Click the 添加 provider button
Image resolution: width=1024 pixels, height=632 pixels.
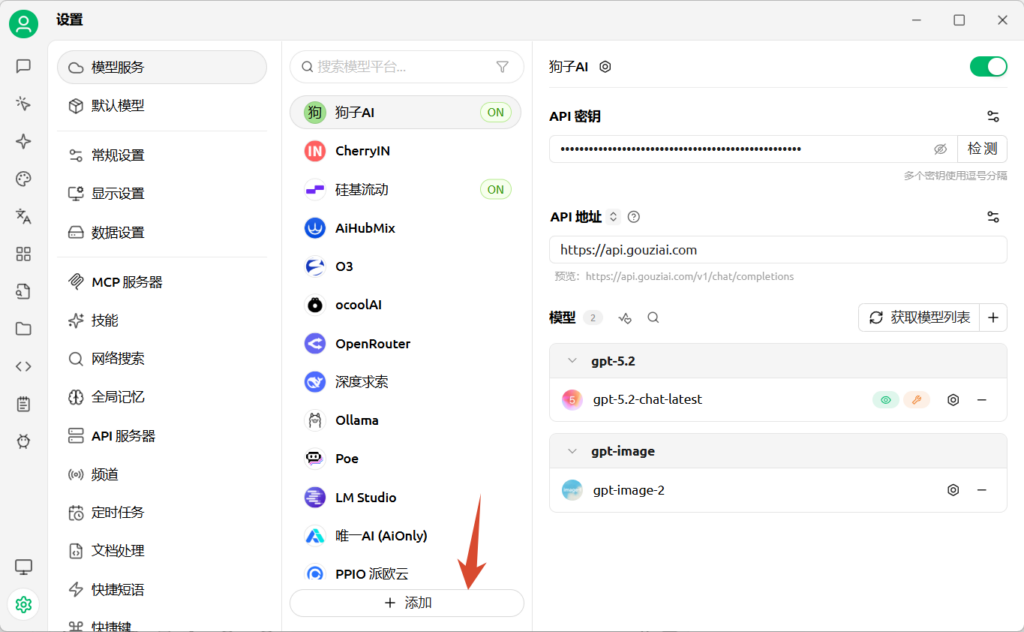(407, 603)
